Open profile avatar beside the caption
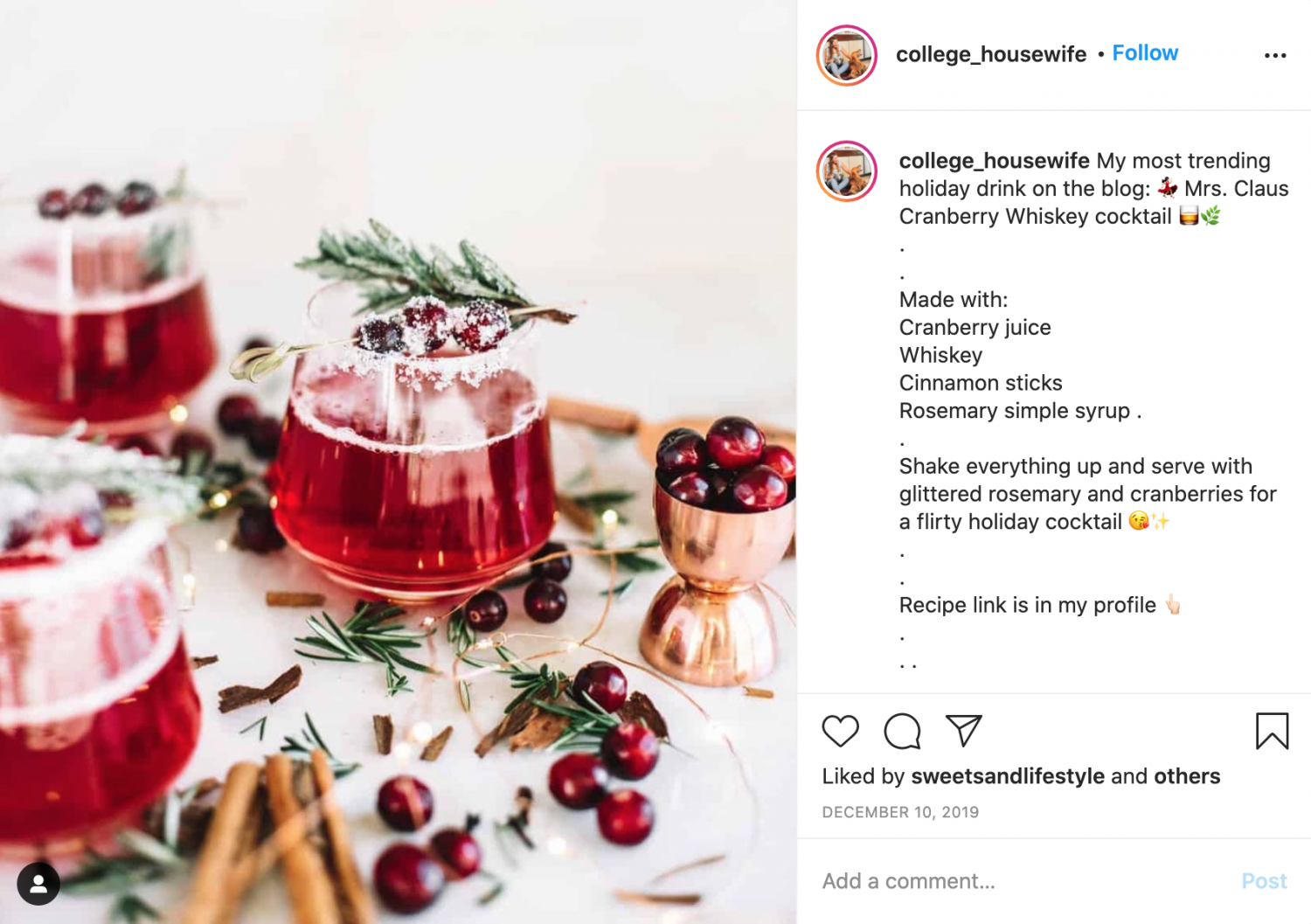 pos(846,170)
